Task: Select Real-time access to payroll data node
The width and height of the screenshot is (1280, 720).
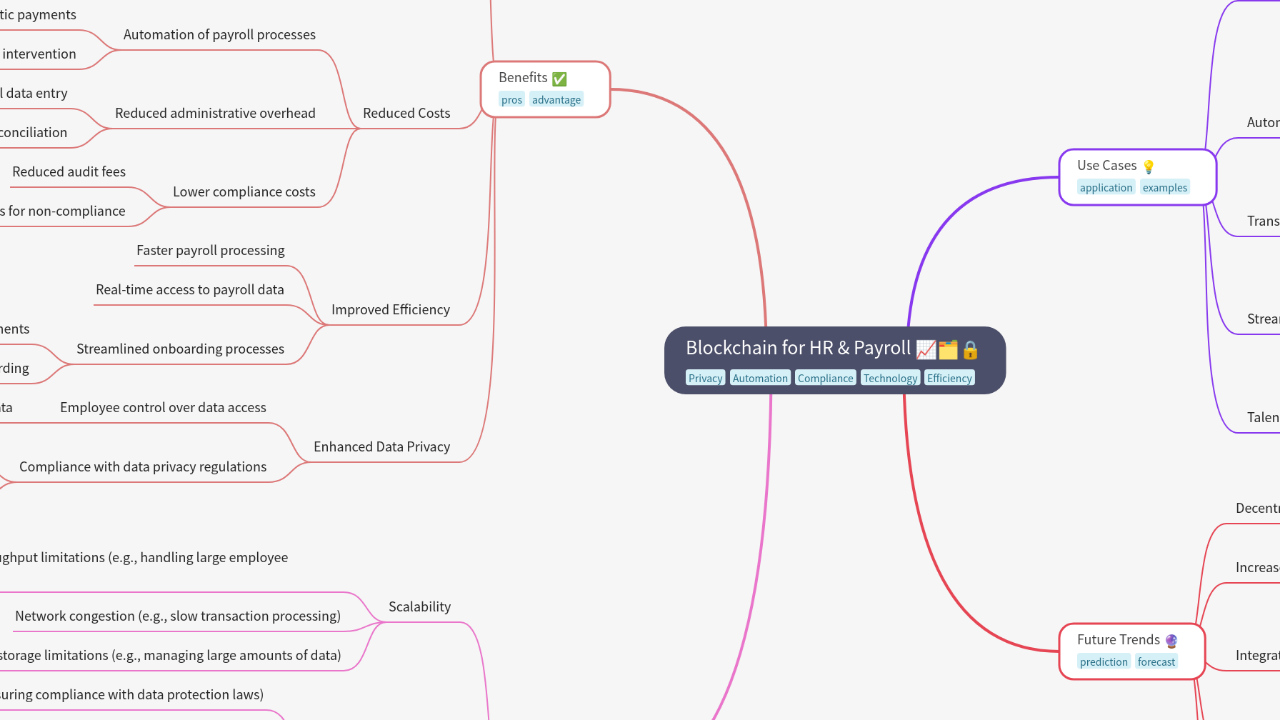Action: pos(190,289)
